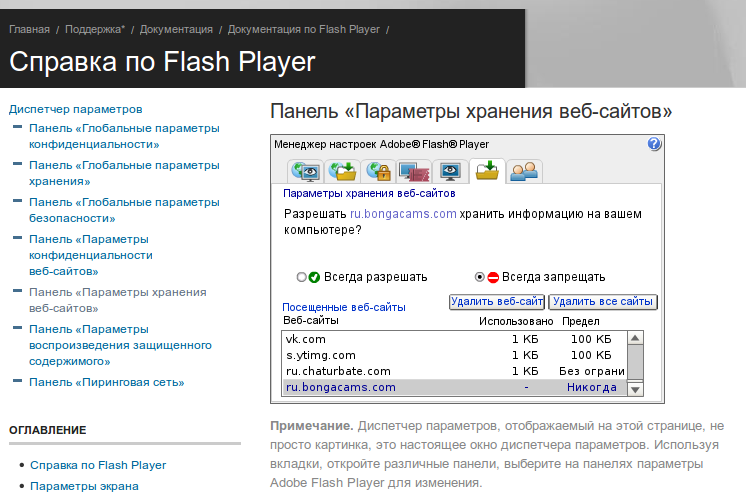Viewport: 746px width, 498px height.
Task: Open 'Глобальные параметры безопасности' sidebar link
Action: point(124,210)
